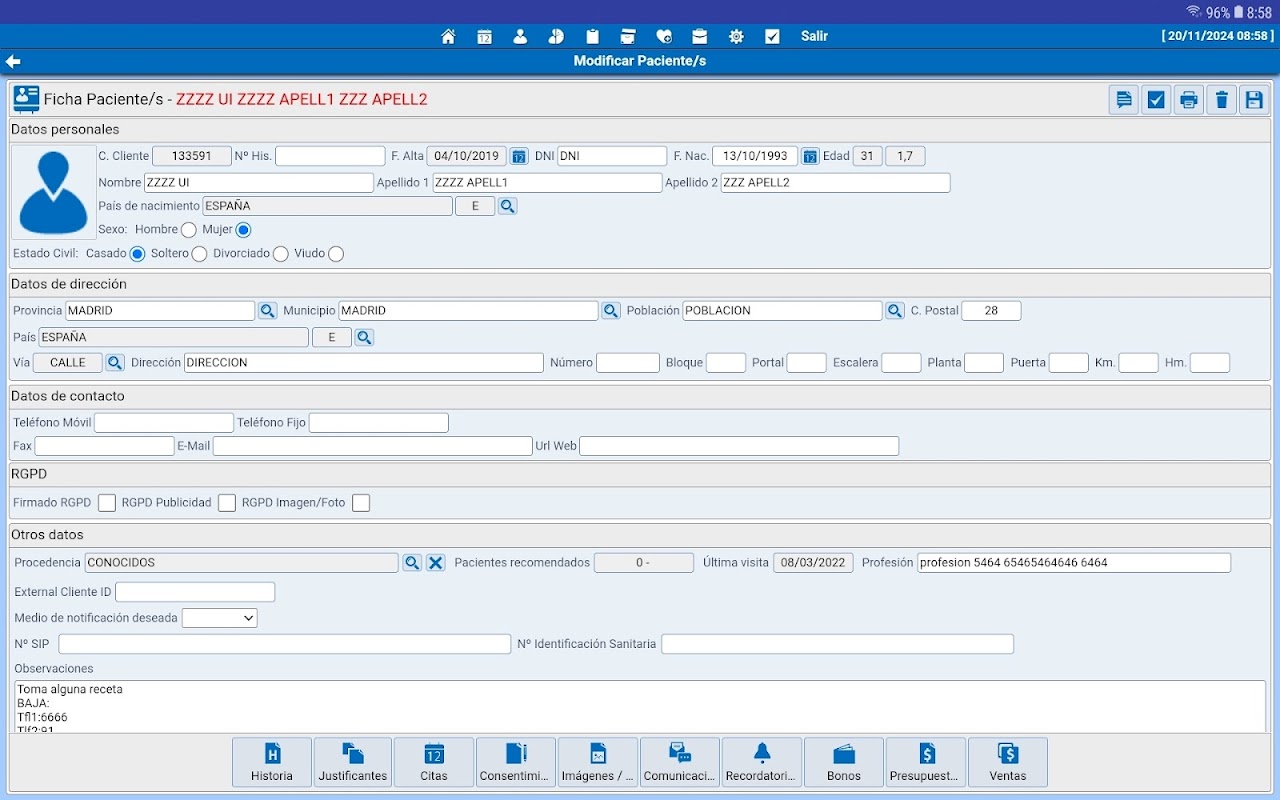The height and width of the screenshot is (800, 1280).
Task: Delete patient using trash icon
Action: point(1221,100)
